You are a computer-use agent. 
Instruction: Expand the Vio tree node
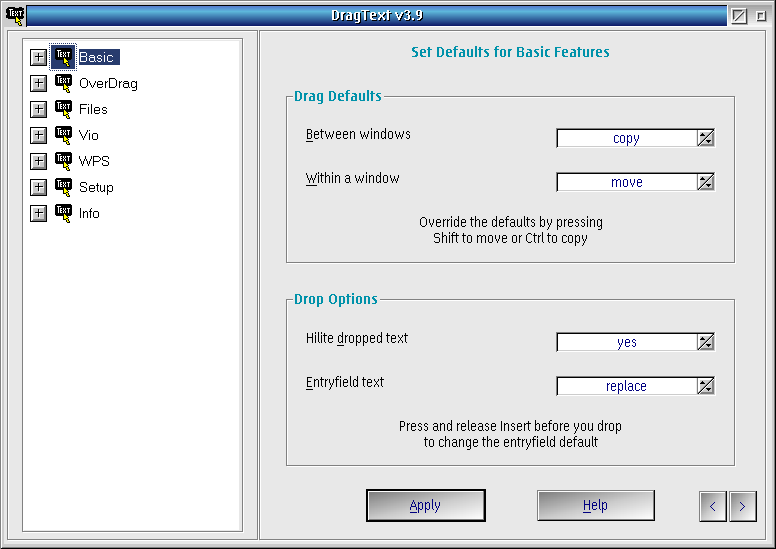39,135
